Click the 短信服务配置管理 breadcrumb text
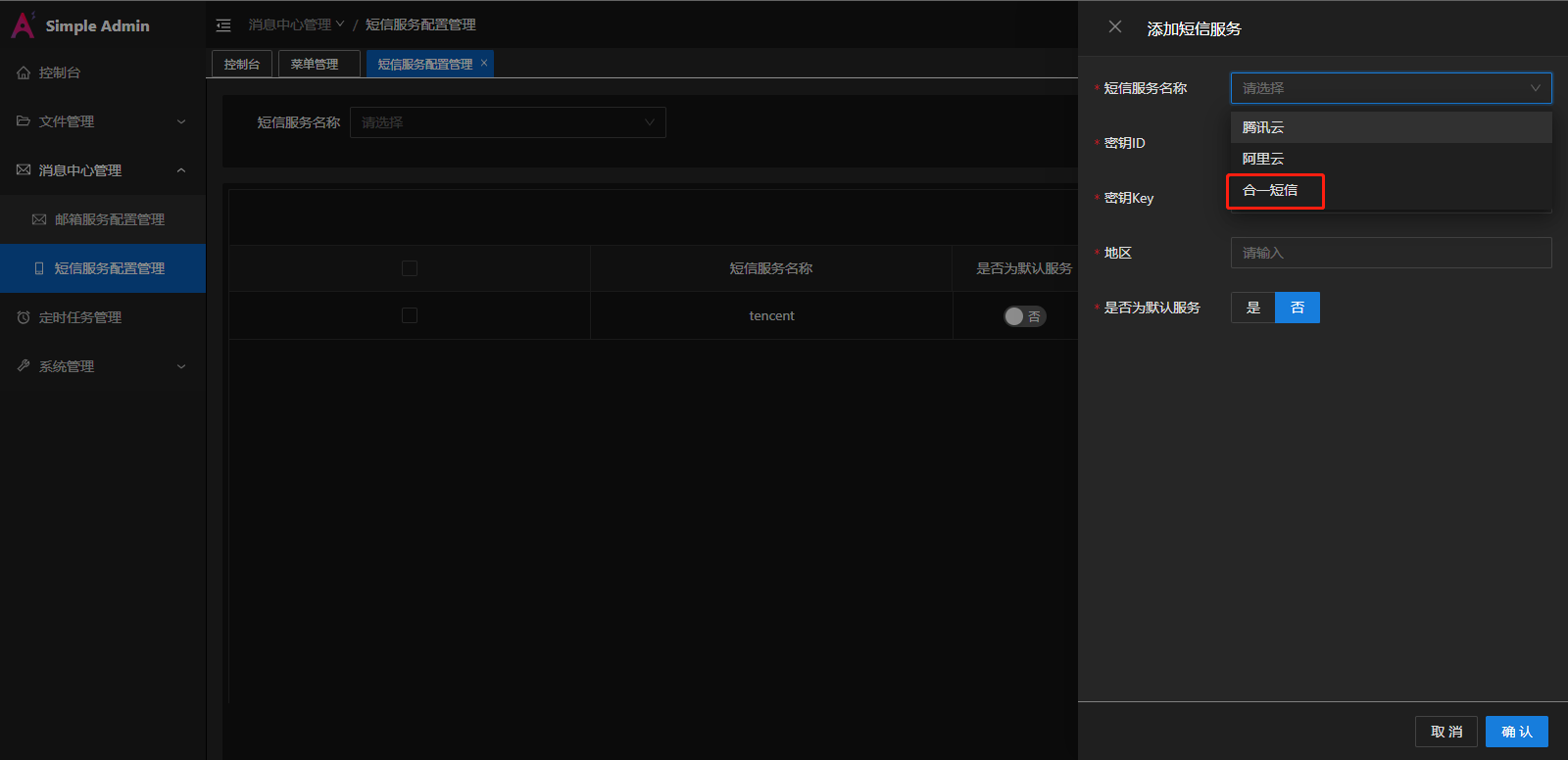This screenshot has height=760, width=1568. 421,24
